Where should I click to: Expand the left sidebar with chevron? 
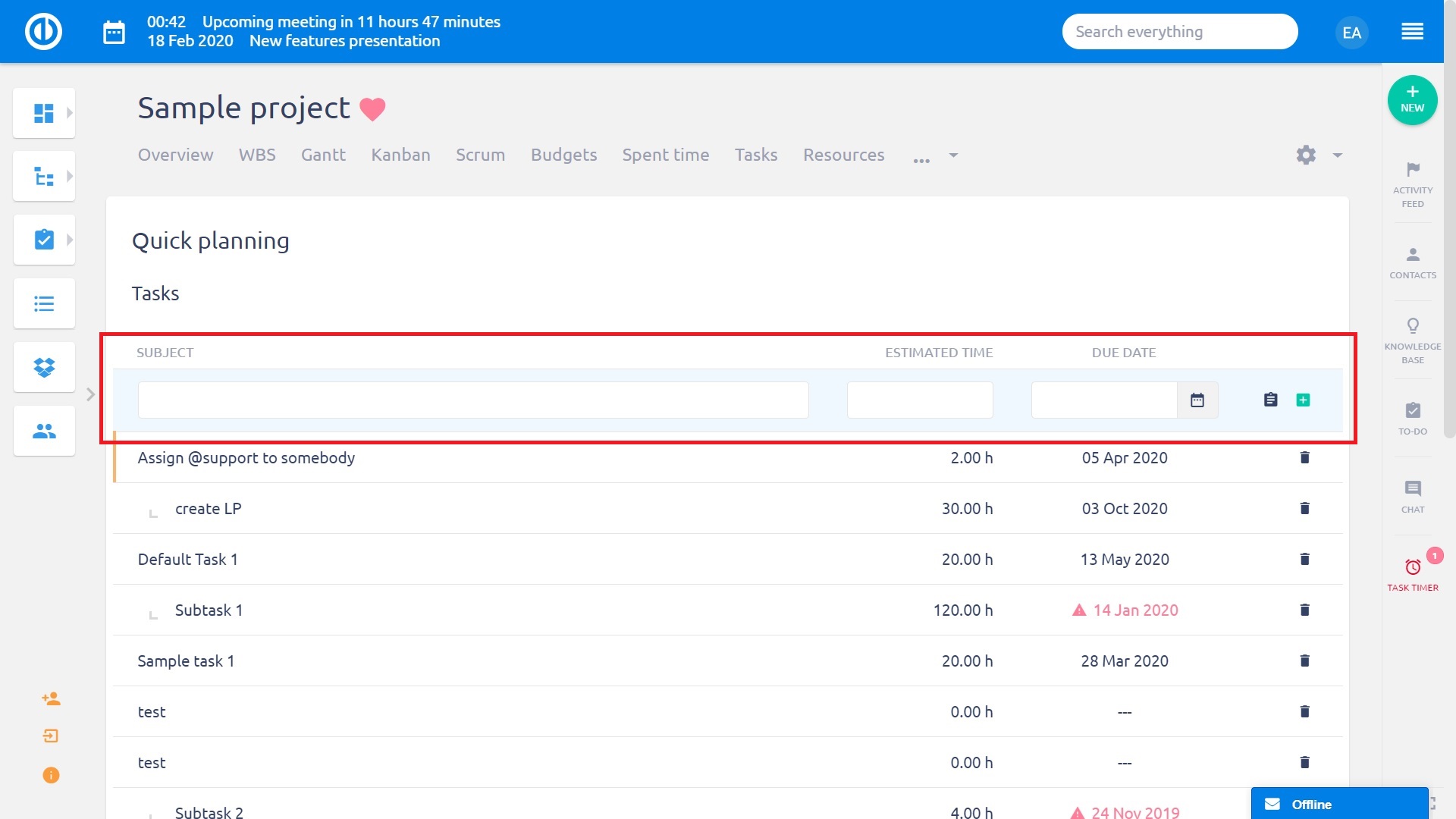coord(90,394)
